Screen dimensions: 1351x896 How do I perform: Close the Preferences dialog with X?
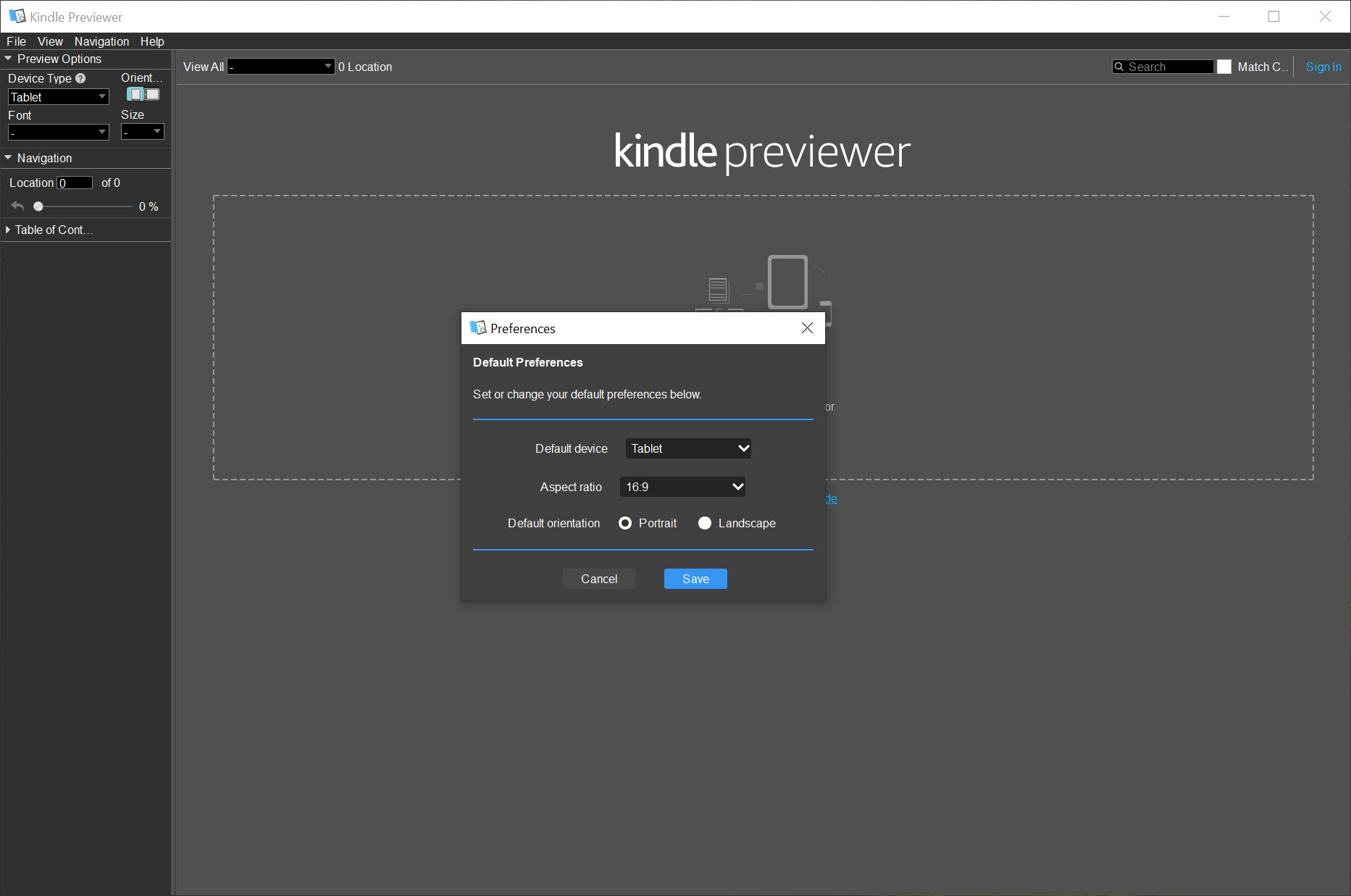807,328
